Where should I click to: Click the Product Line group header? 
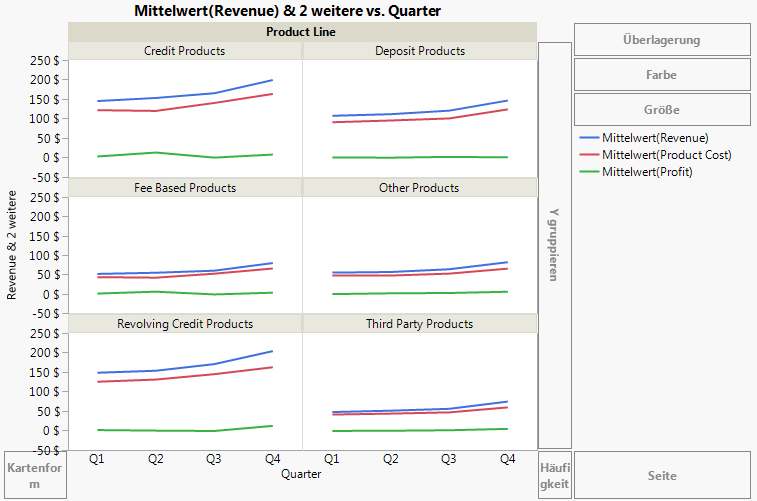302,32
